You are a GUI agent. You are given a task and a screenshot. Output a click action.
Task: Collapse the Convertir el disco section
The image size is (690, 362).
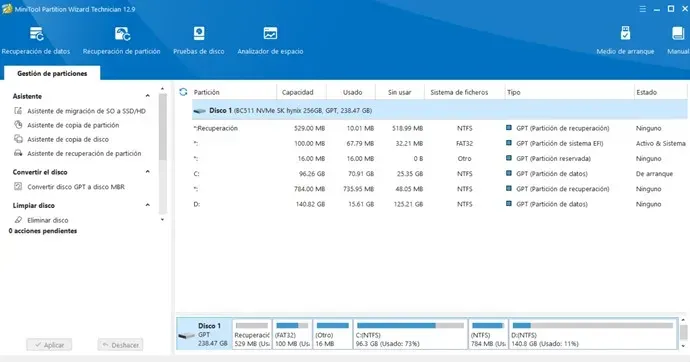(x=147, y=172)
